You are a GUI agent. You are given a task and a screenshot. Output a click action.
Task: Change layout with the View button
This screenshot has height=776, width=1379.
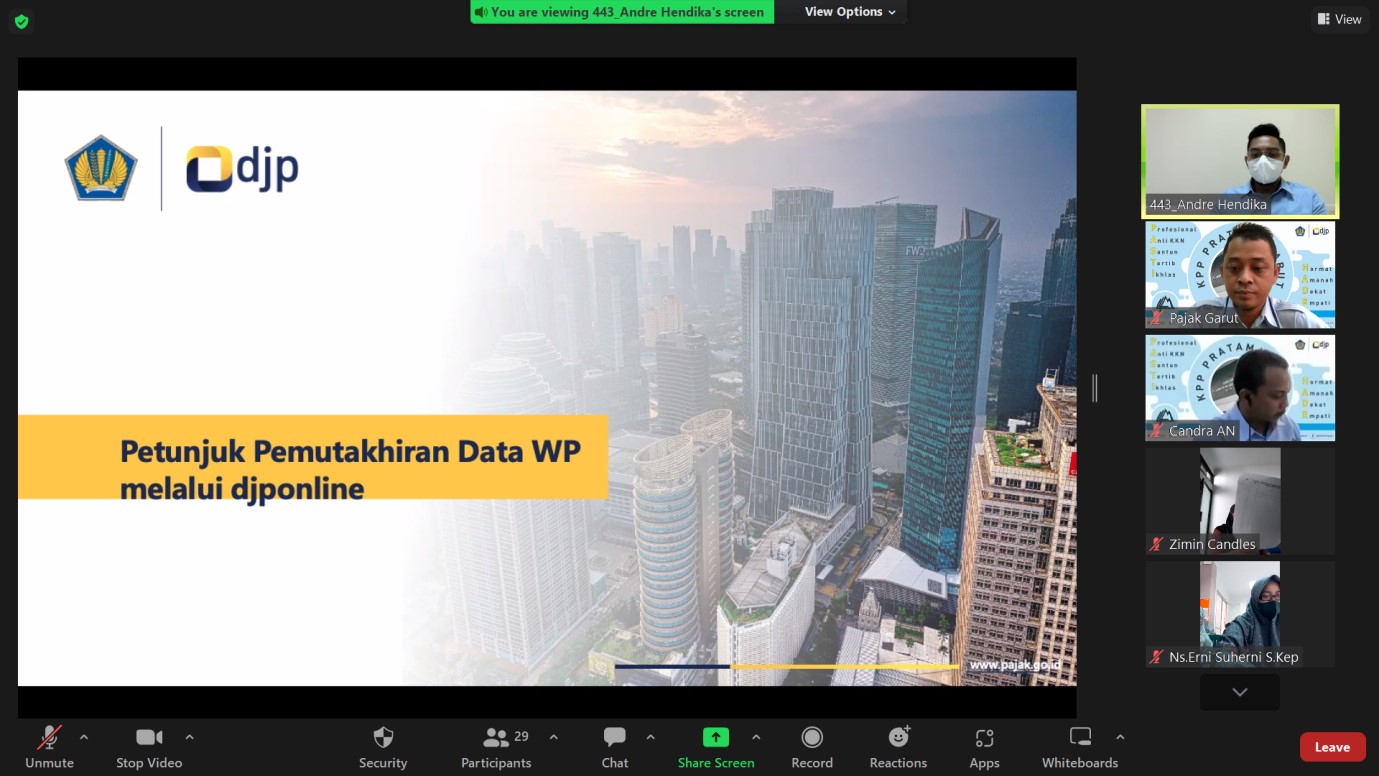[1339, 19]
